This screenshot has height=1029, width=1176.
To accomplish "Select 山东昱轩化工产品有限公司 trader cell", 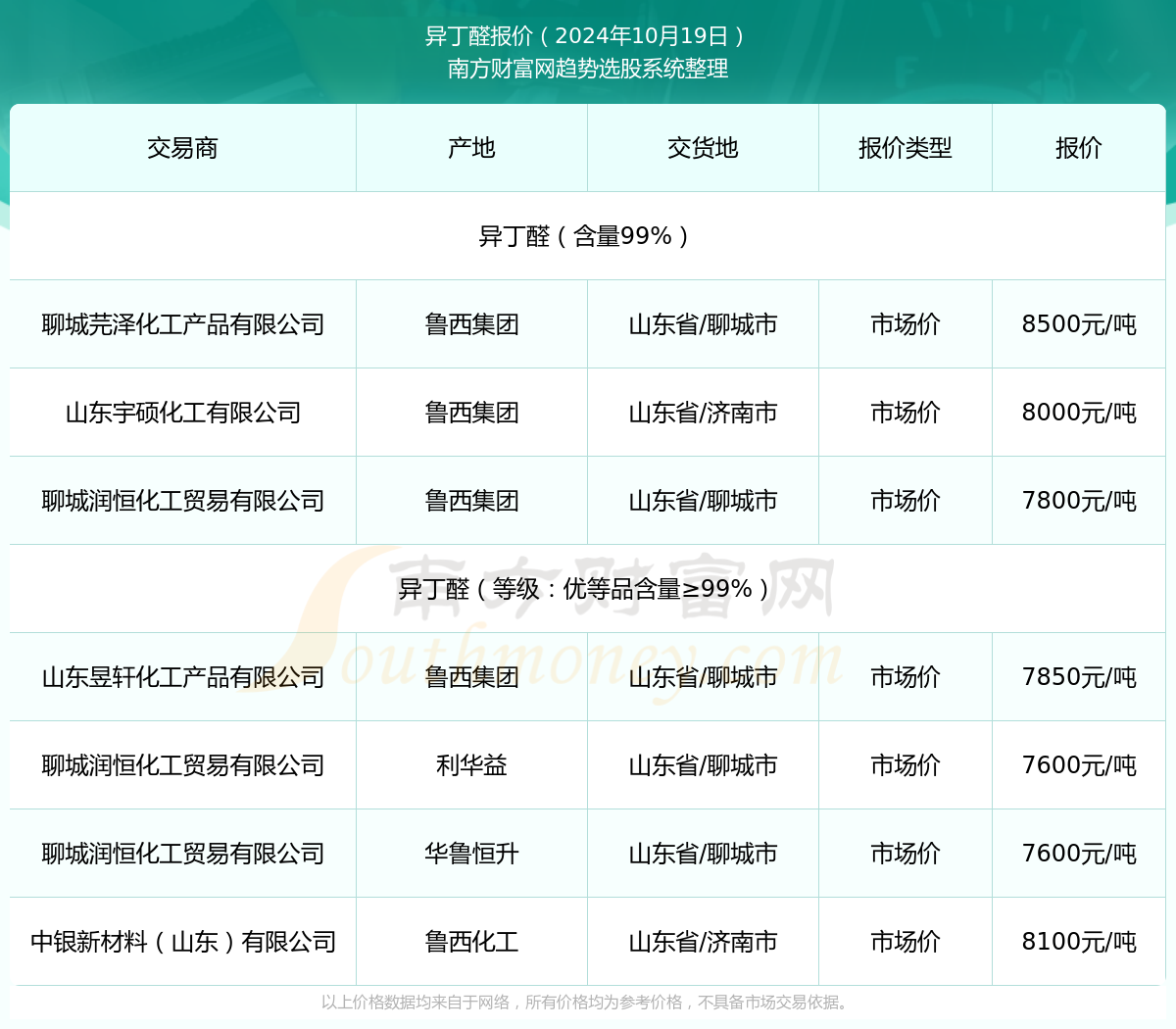I will point(183,677).
